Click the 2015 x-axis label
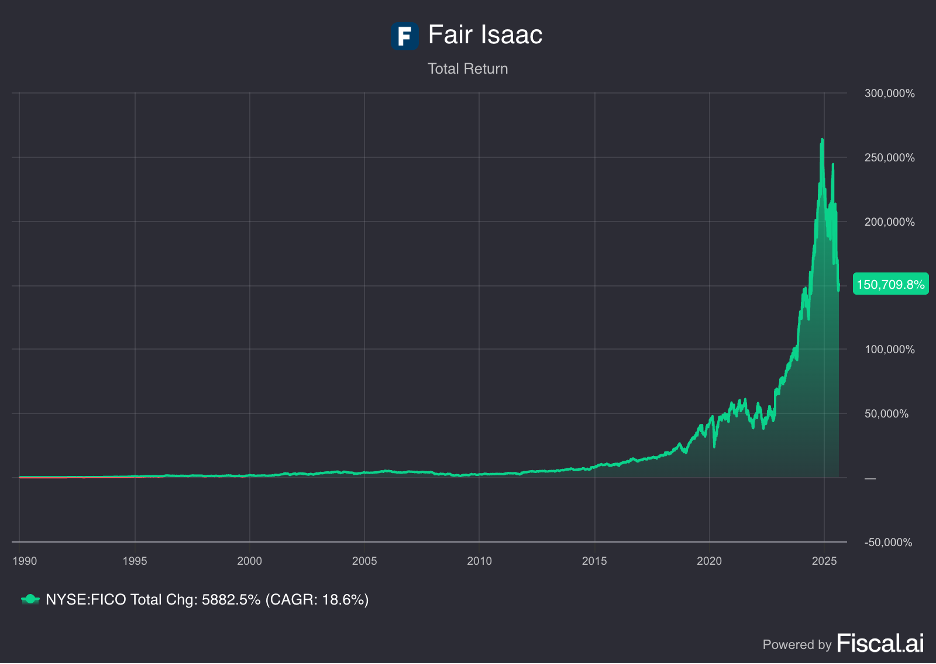 [595, 561]
